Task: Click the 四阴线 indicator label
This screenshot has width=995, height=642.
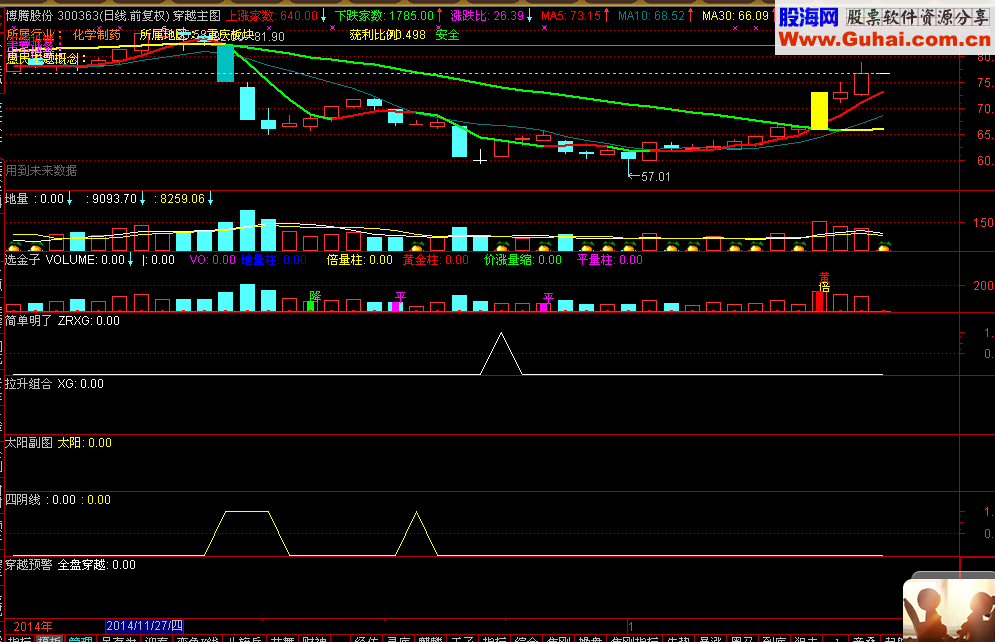Action: [x=23, y=500]
